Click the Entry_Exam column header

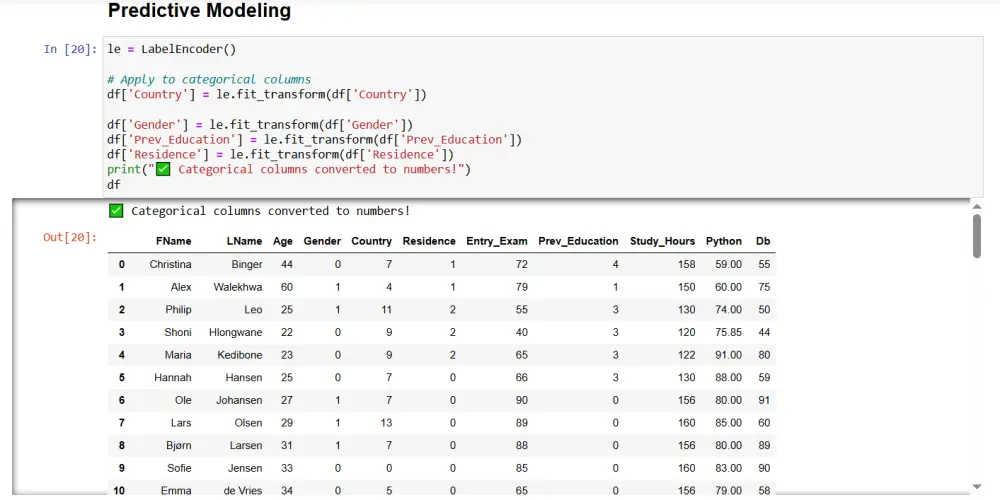click(x=497, y=241)
